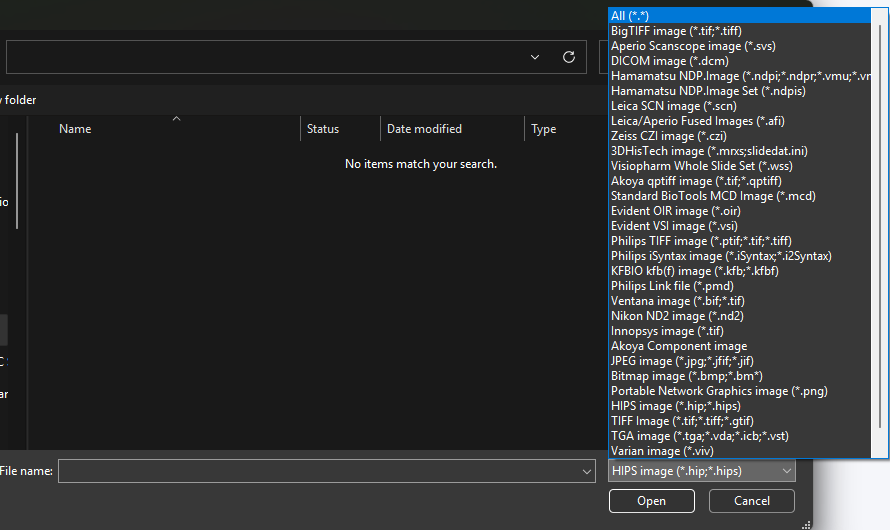Sort by the Status column header
890x530 pixels.
323,129
